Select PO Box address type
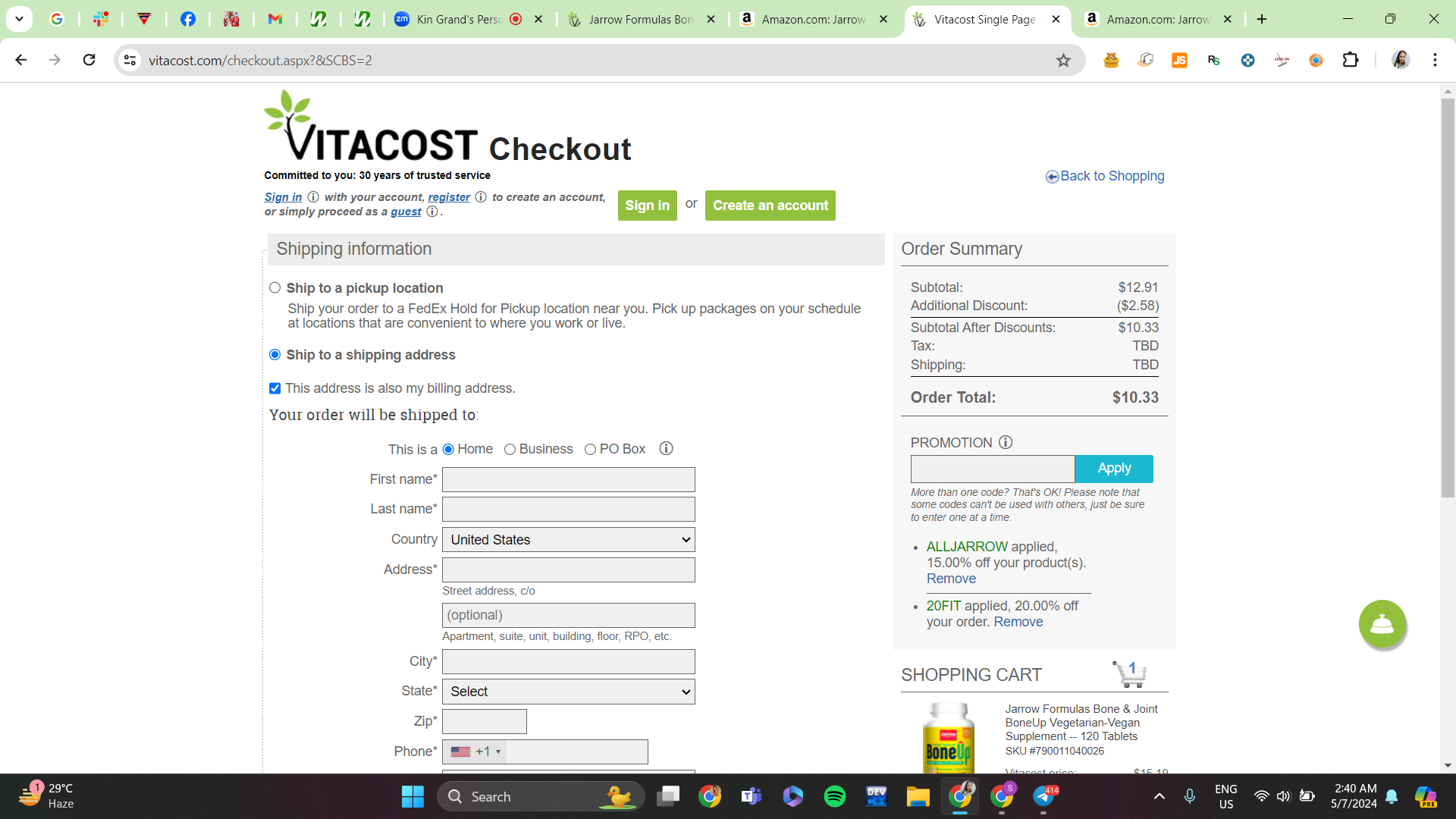Viewport: 1456px width, 819px height. [x=590, y=450]
